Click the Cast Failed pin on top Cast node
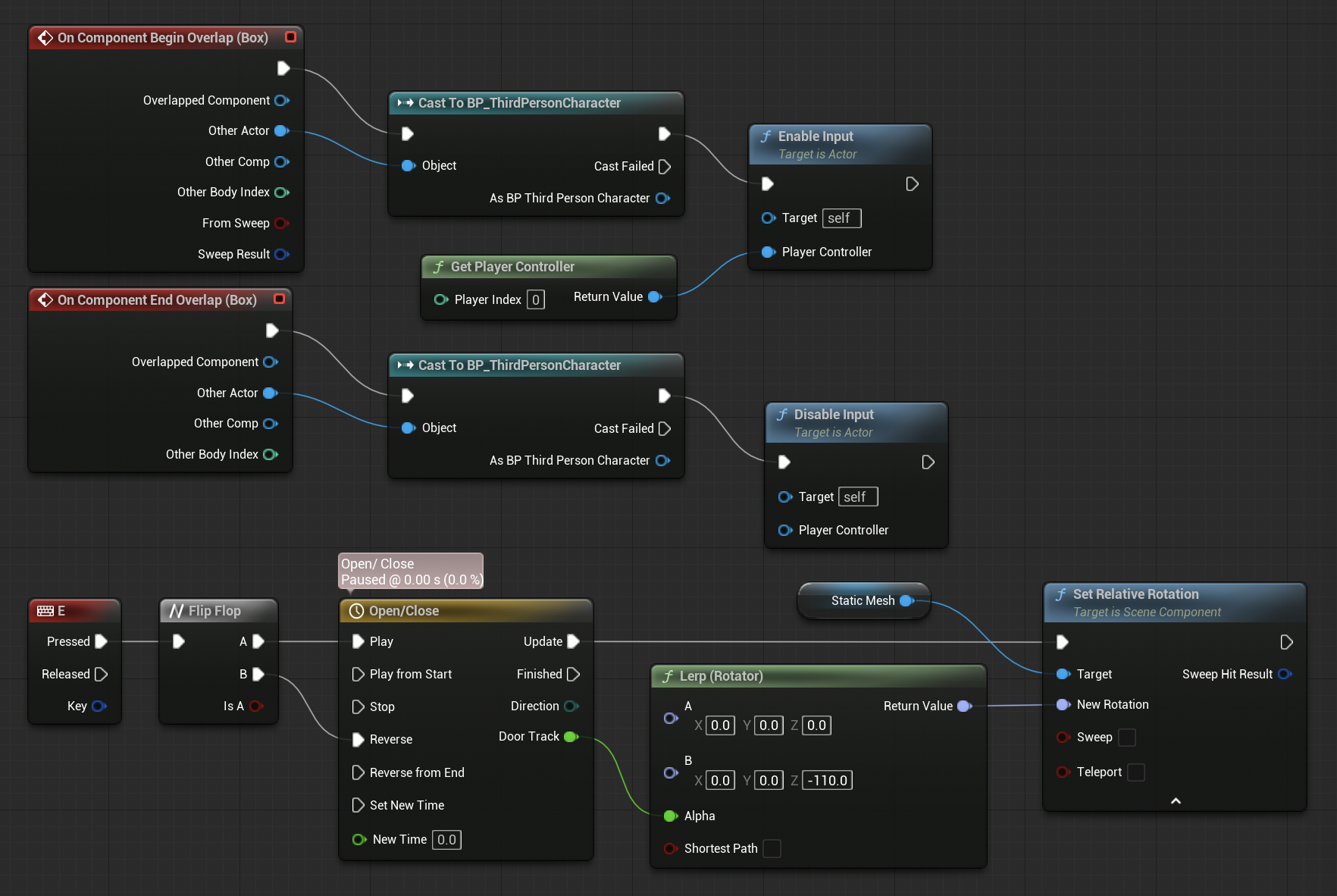Screen dimensions: 1337x896 (x=665, y=166)
